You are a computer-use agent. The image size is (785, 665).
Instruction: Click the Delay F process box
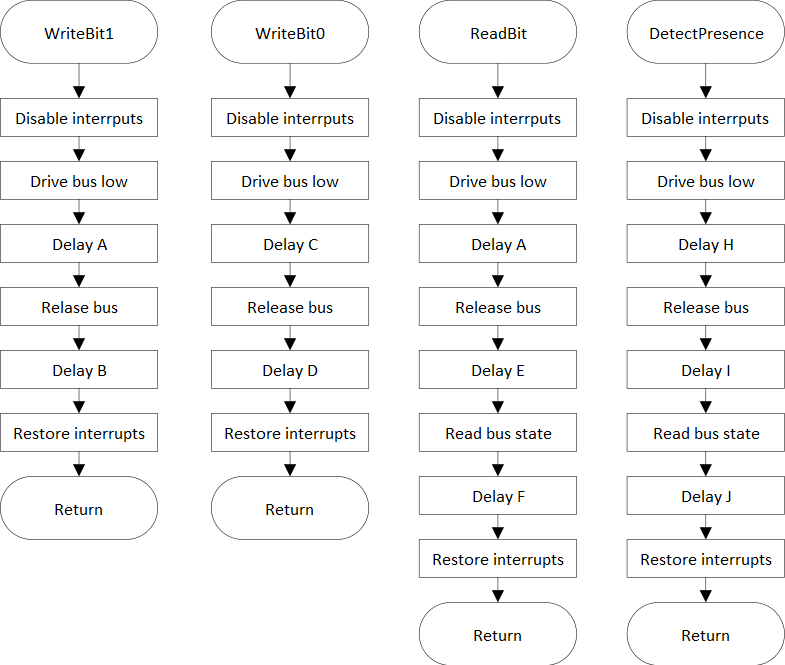[498, 496]
